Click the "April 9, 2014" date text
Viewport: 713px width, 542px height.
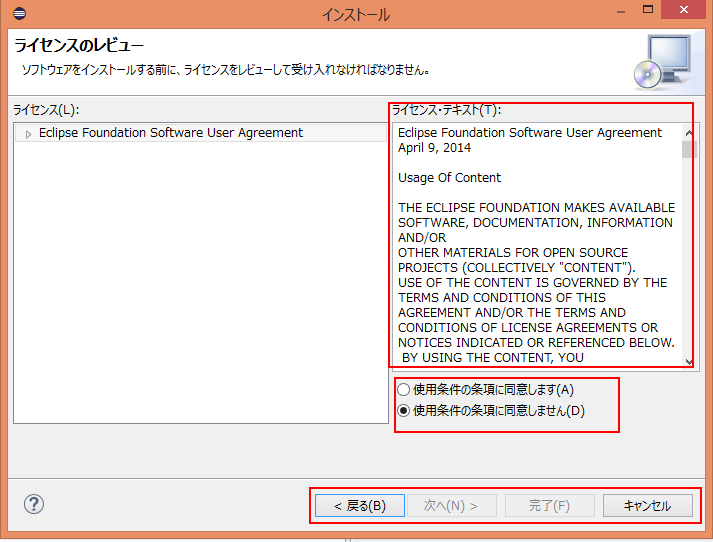[434, 148]
